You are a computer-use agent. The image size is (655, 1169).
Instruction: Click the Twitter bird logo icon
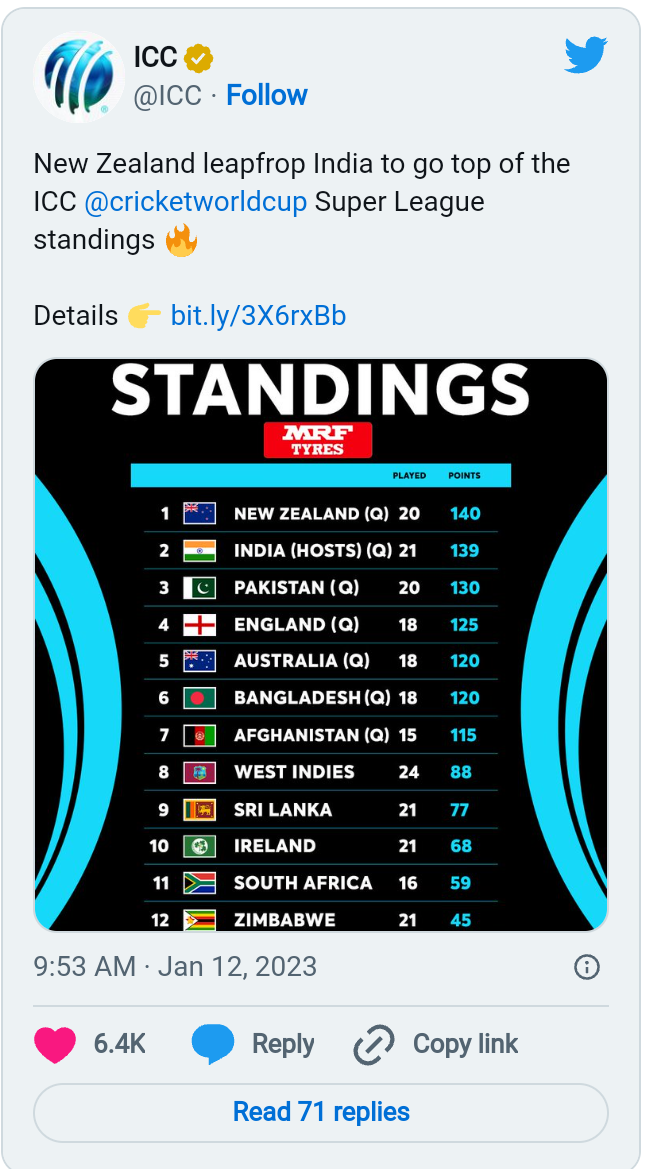[x=586, y=56]
